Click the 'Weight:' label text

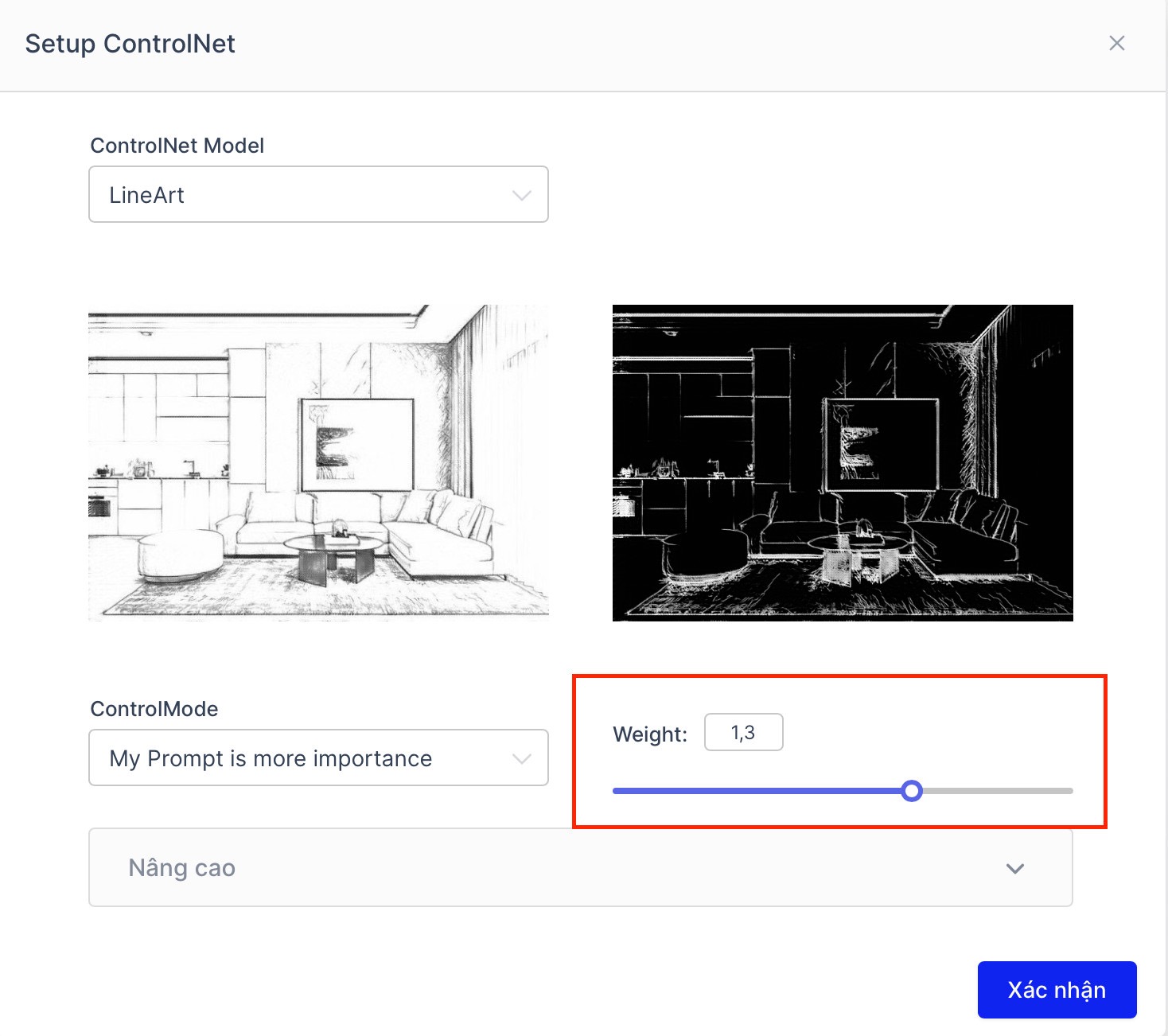pyautogui.click(x=649, y=734)
